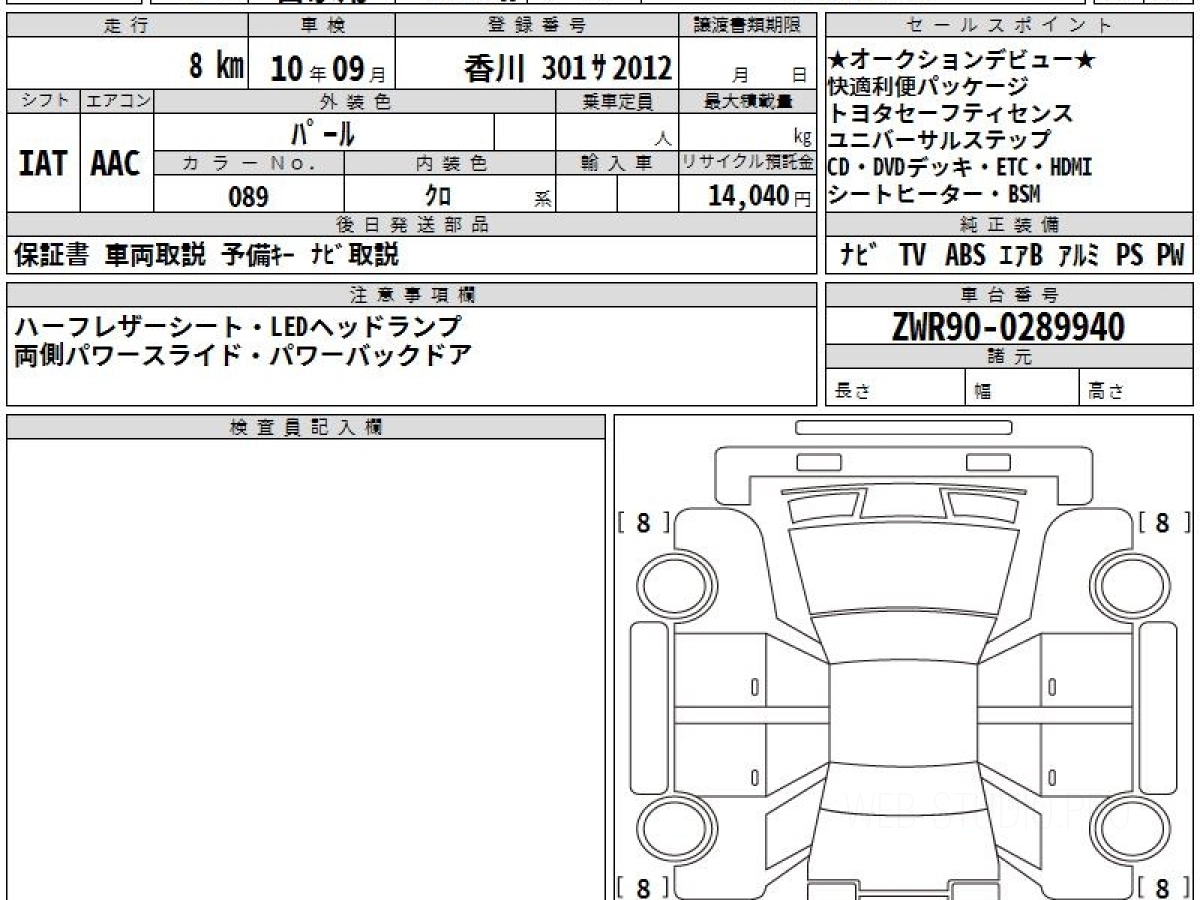Select the color number 089

pyautogui.click(x=249, y=196)
